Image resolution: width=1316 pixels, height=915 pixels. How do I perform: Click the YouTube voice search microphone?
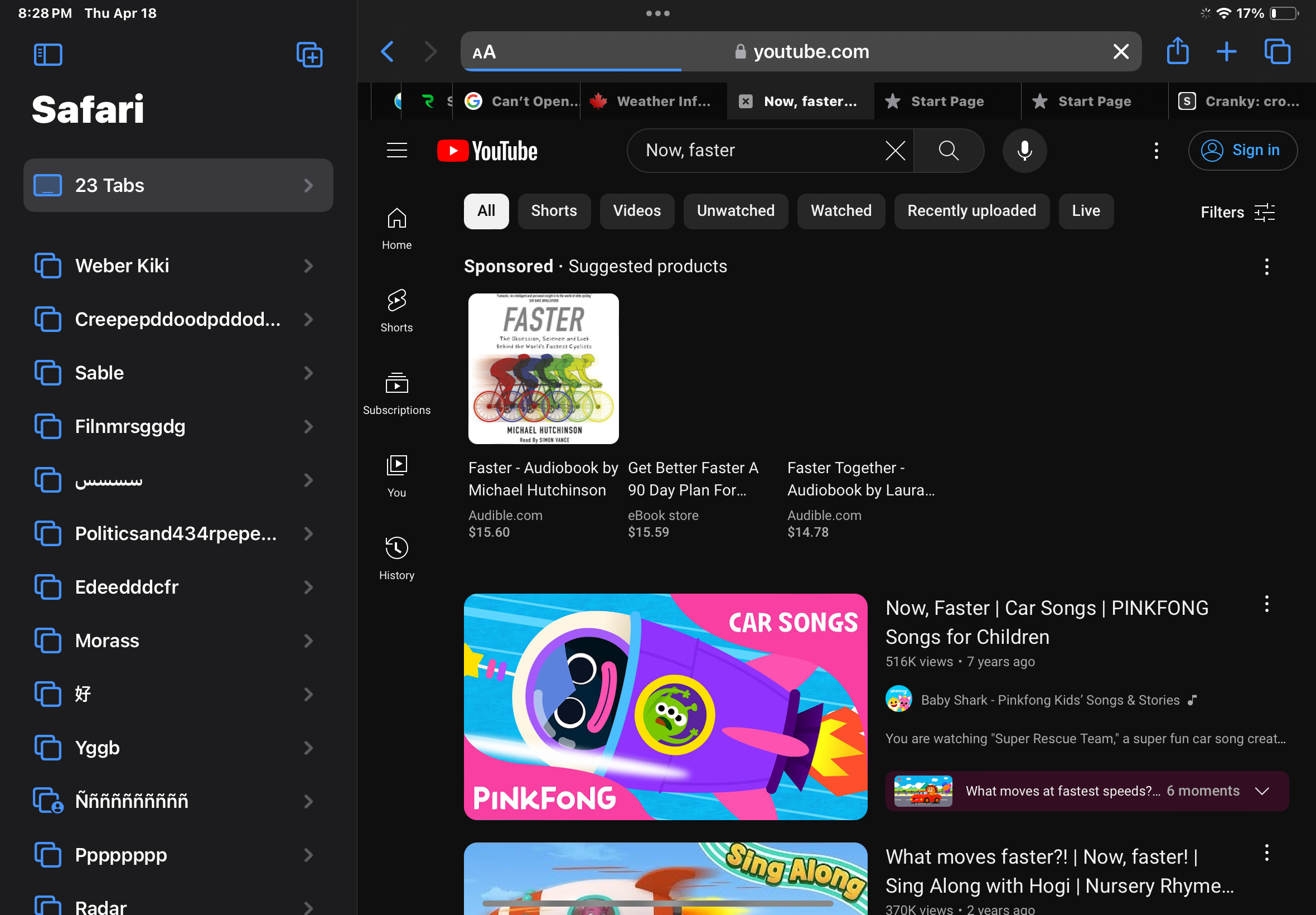1024,150
